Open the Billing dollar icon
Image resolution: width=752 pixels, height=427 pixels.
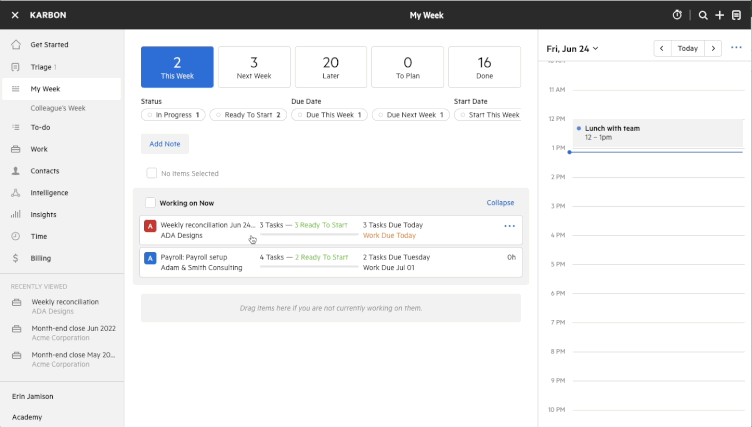coord(15,258)
